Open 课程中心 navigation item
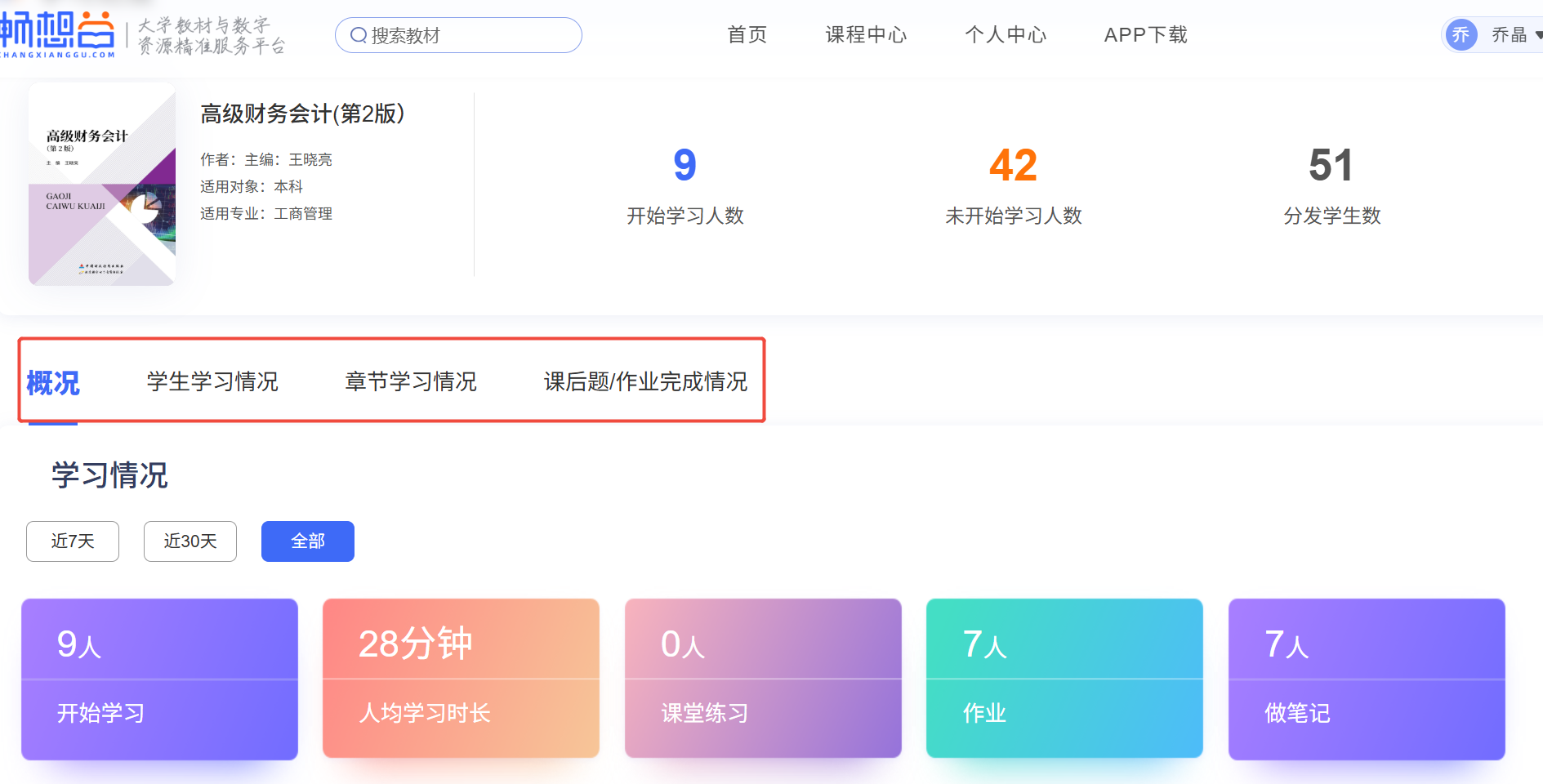The image size is (1543, 784). pyautogui.click(x=866, y=35)
